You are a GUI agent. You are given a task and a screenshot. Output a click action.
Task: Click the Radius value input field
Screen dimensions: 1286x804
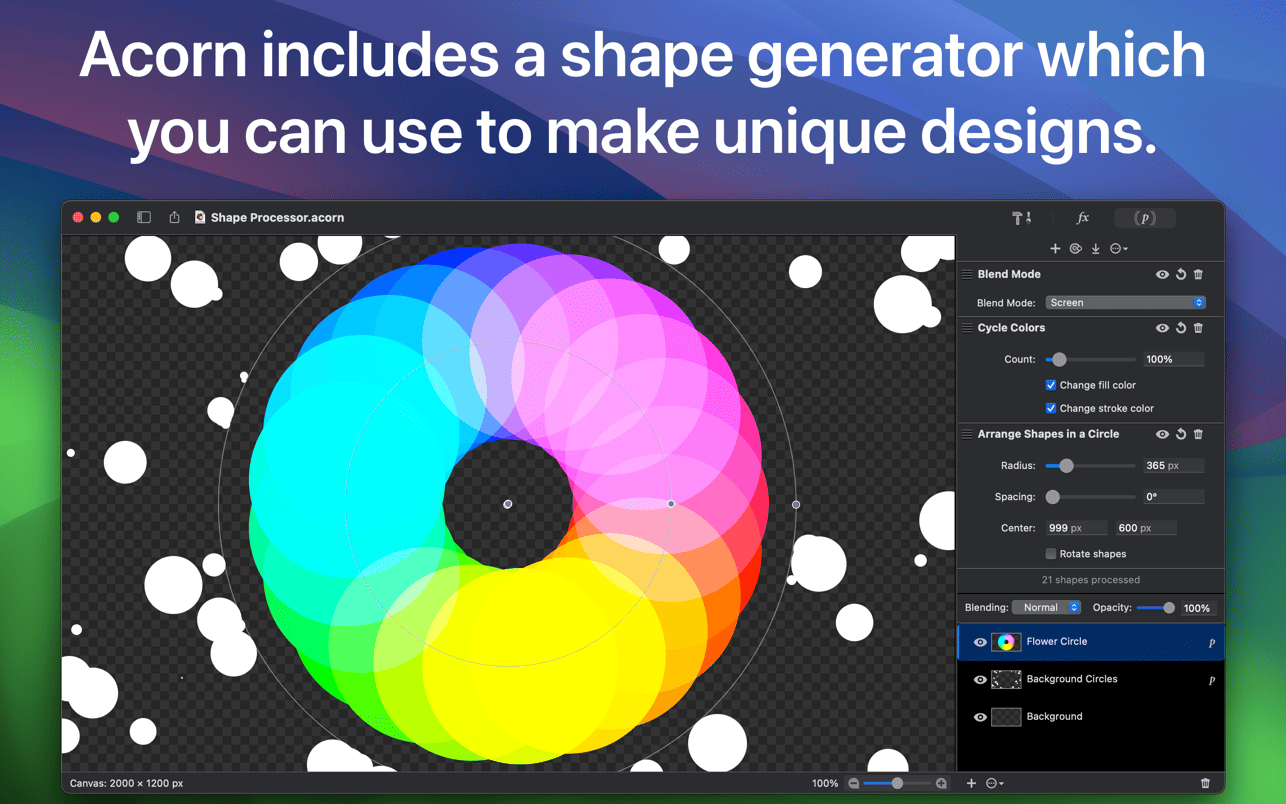click(1172, 466)
